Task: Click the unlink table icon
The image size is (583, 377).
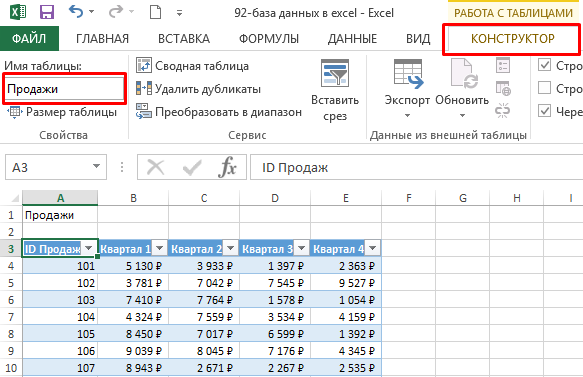Action: 503,111
